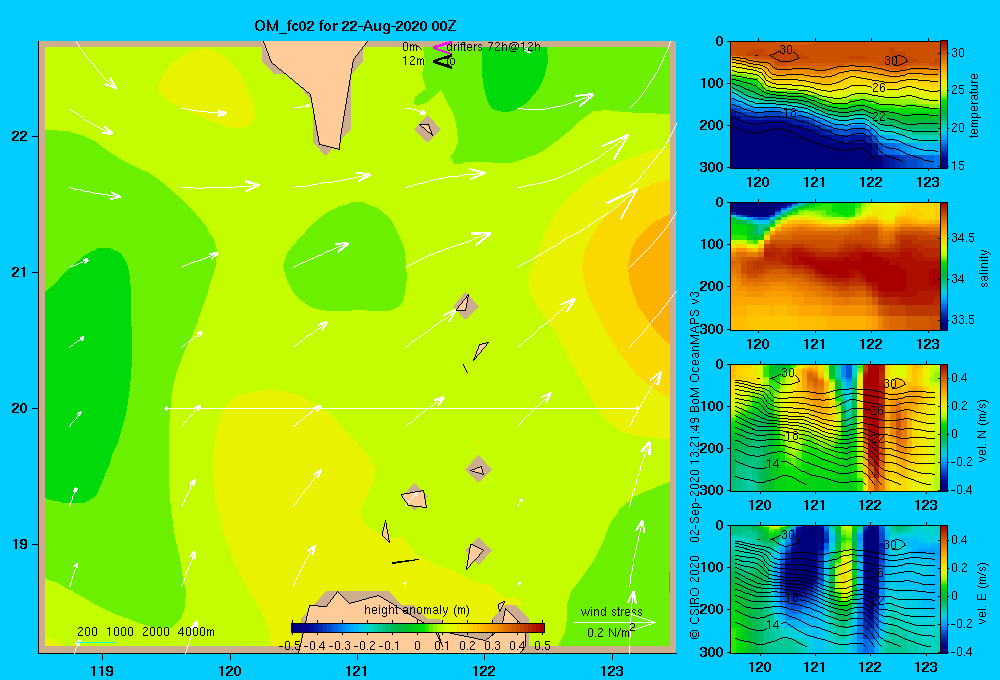The height and width of the screenshot is (680, 1000).
Task: Click the 'height anomaly (m)' label
Action: 416,610
